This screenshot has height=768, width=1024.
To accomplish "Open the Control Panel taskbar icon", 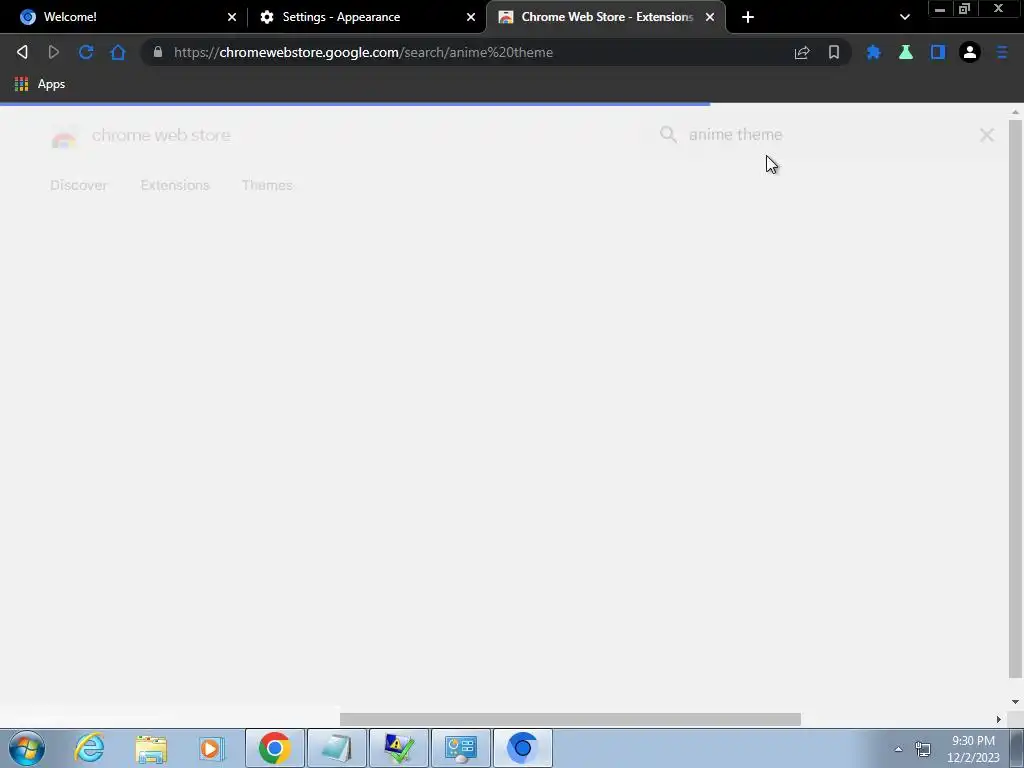I will coord(461,748).
